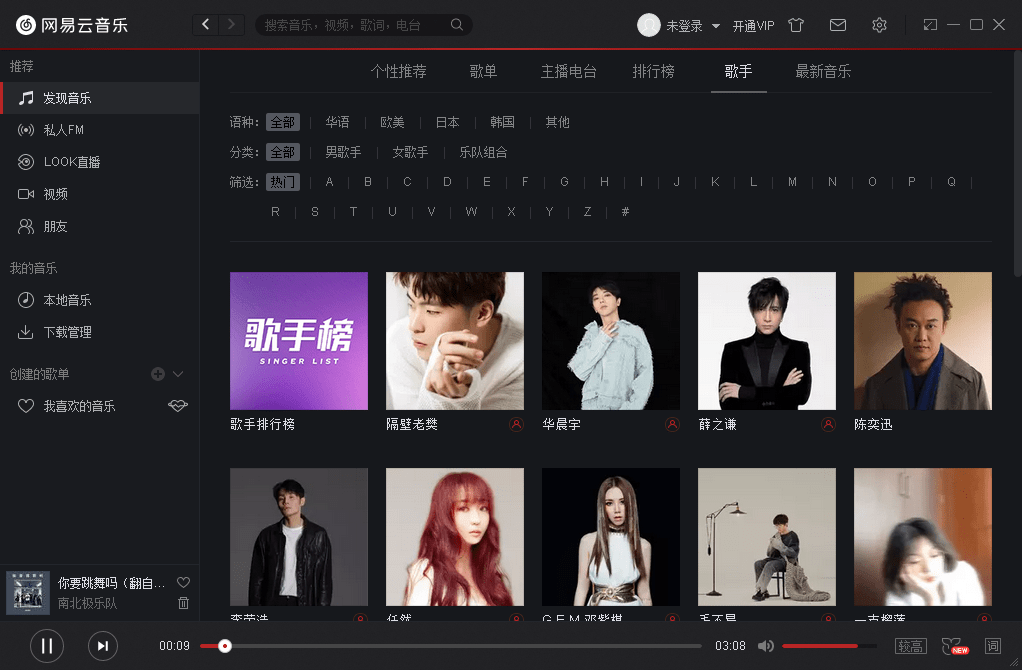Switch to mini mode icon
Screen dimensions: 1022x670
(930, 25)
